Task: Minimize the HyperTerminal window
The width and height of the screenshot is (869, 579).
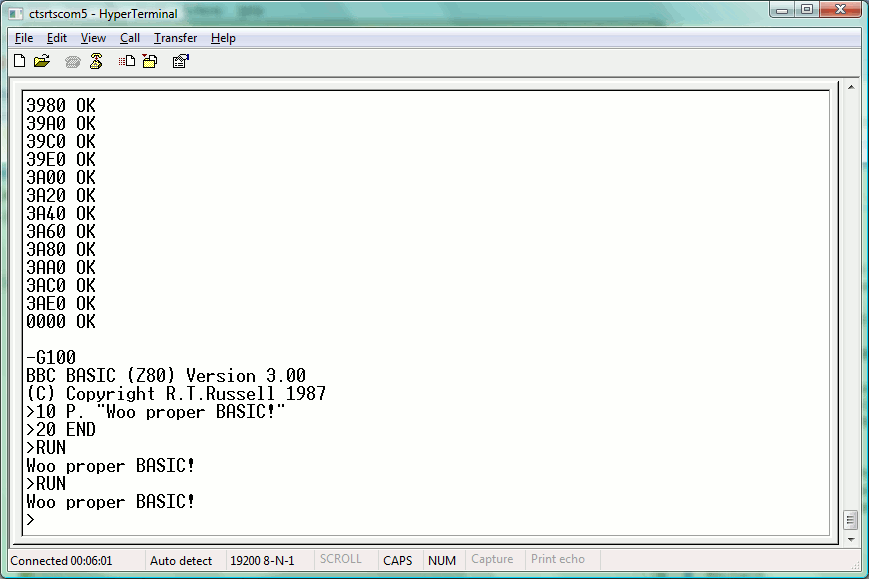Action: click(x=782, y=10)
